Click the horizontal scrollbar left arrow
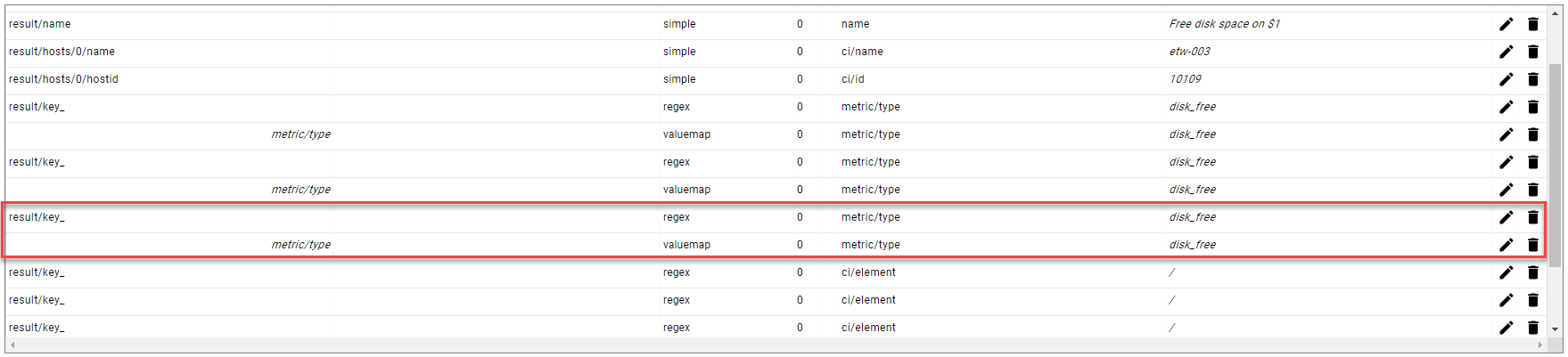 (x=12, y=345)
